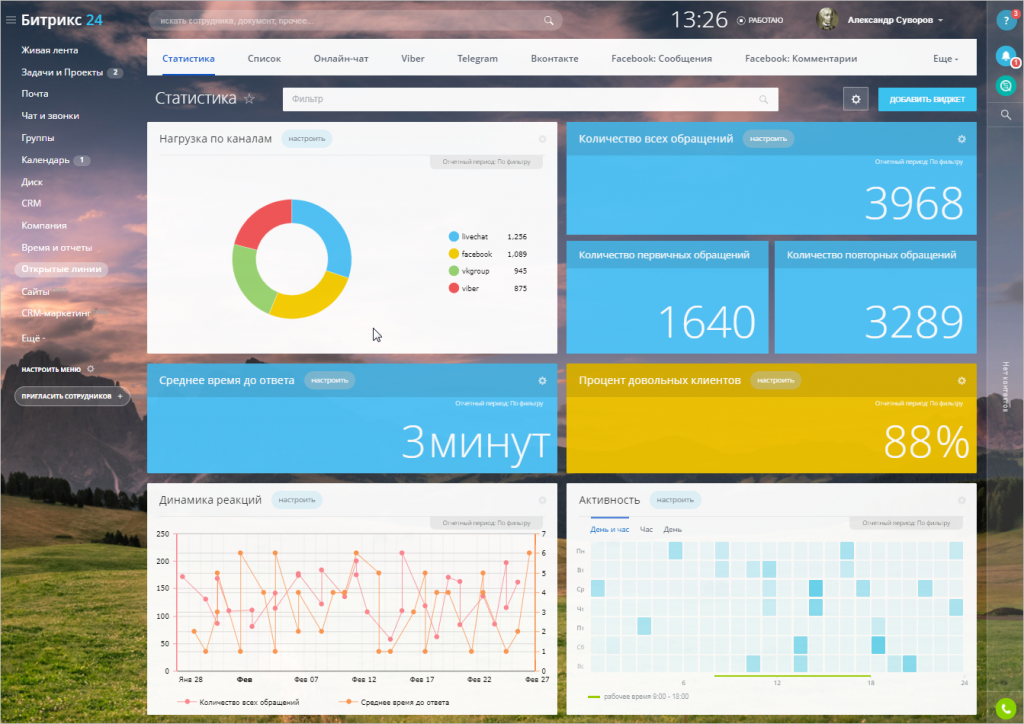This screenshot has width=1024, height=724.
Task: Toggle the Работаю work status indicator
Action: [x=760, y=20]
